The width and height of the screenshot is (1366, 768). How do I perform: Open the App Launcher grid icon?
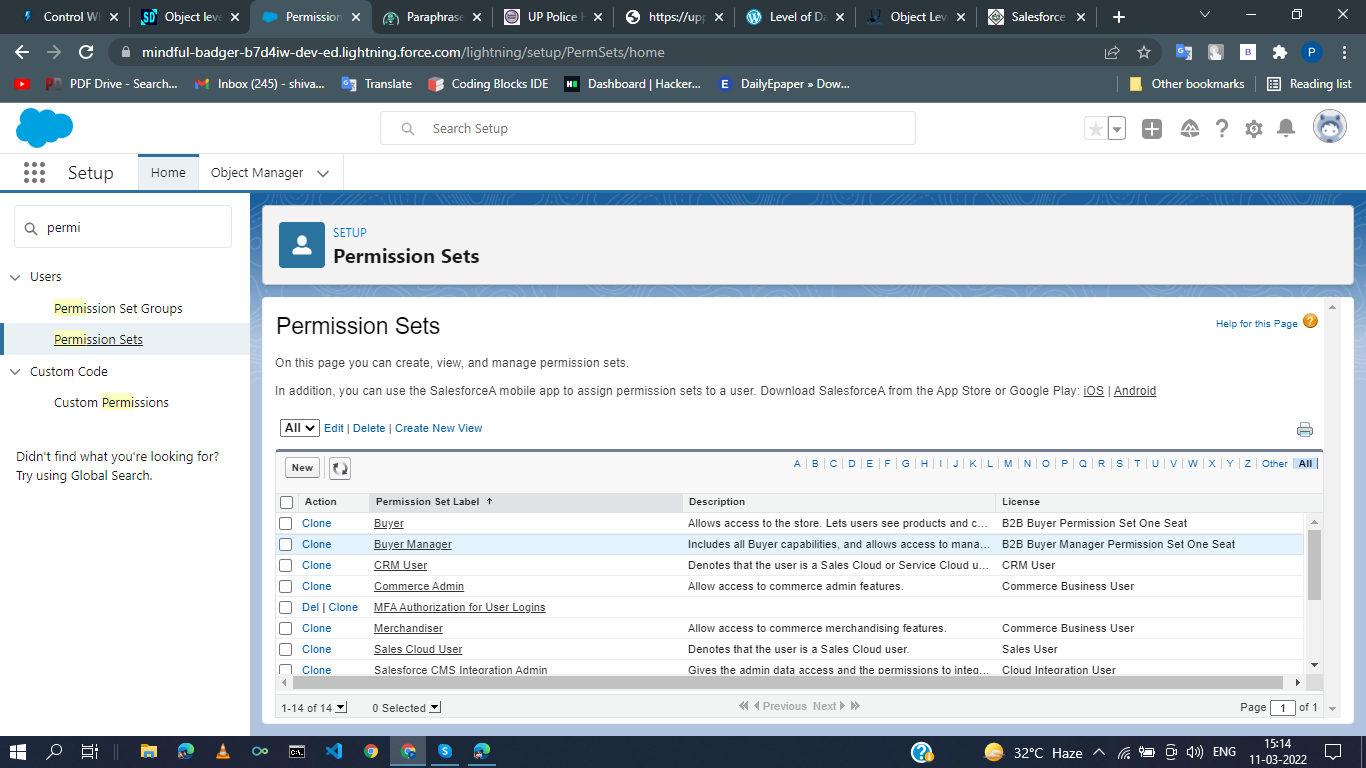[x=34, y=173]
